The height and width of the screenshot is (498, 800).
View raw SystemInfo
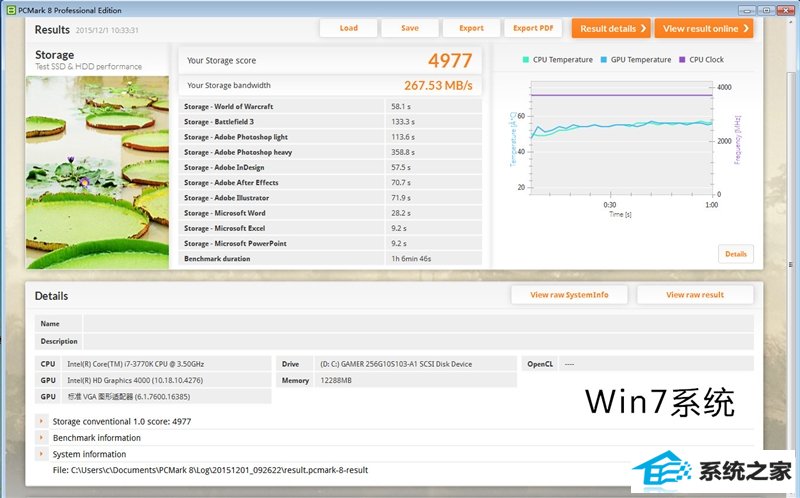click(569, 295)
